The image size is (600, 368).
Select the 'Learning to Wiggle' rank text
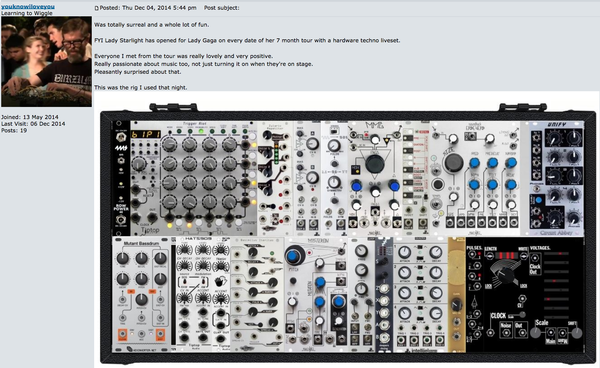click(x=27, y=13)
